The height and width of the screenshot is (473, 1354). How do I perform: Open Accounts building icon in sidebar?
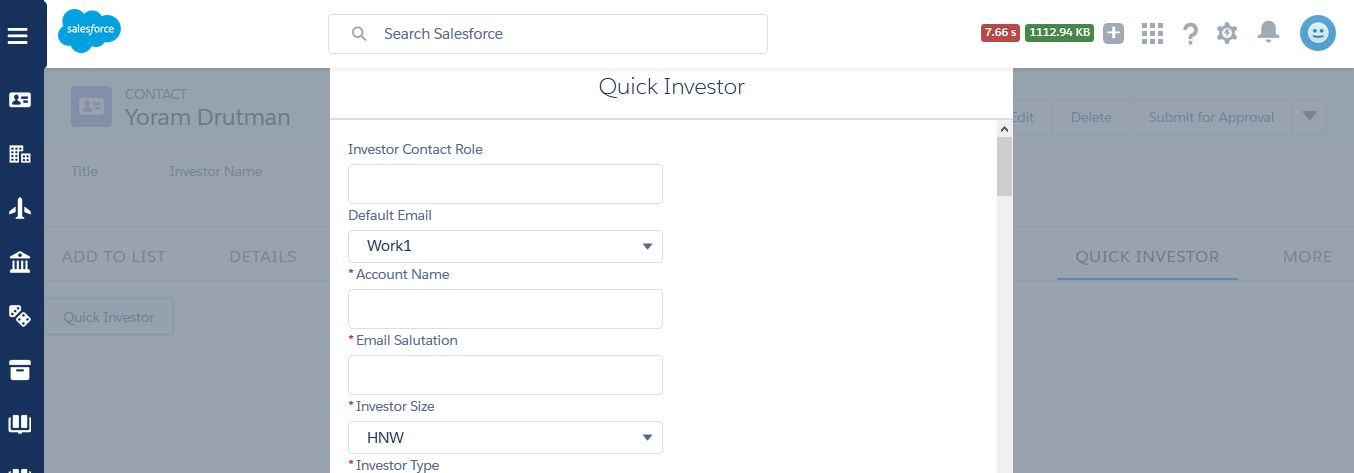tap(20, 154)
